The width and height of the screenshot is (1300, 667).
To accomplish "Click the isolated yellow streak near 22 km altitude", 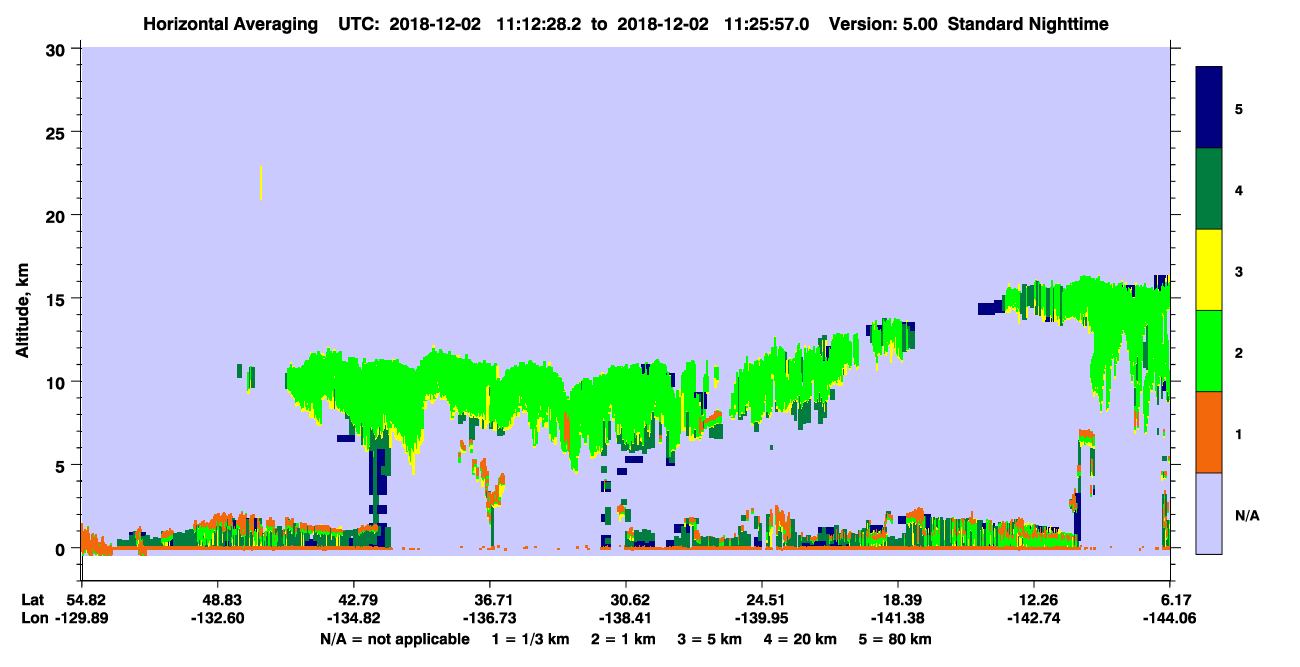I will pos(260,182).
